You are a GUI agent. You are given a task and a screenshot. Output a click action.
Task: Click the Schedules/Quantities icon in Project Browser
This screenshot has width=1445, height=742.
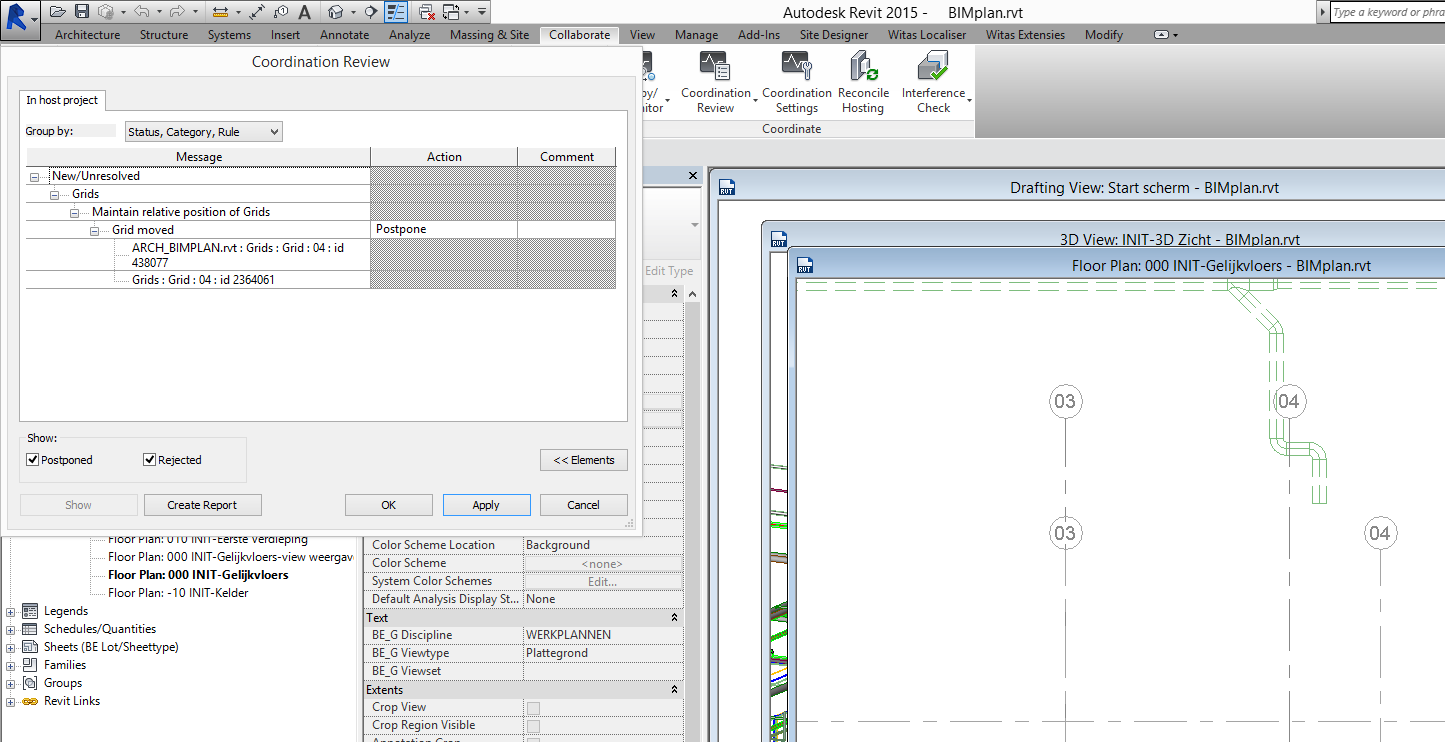tap(29, 629)
